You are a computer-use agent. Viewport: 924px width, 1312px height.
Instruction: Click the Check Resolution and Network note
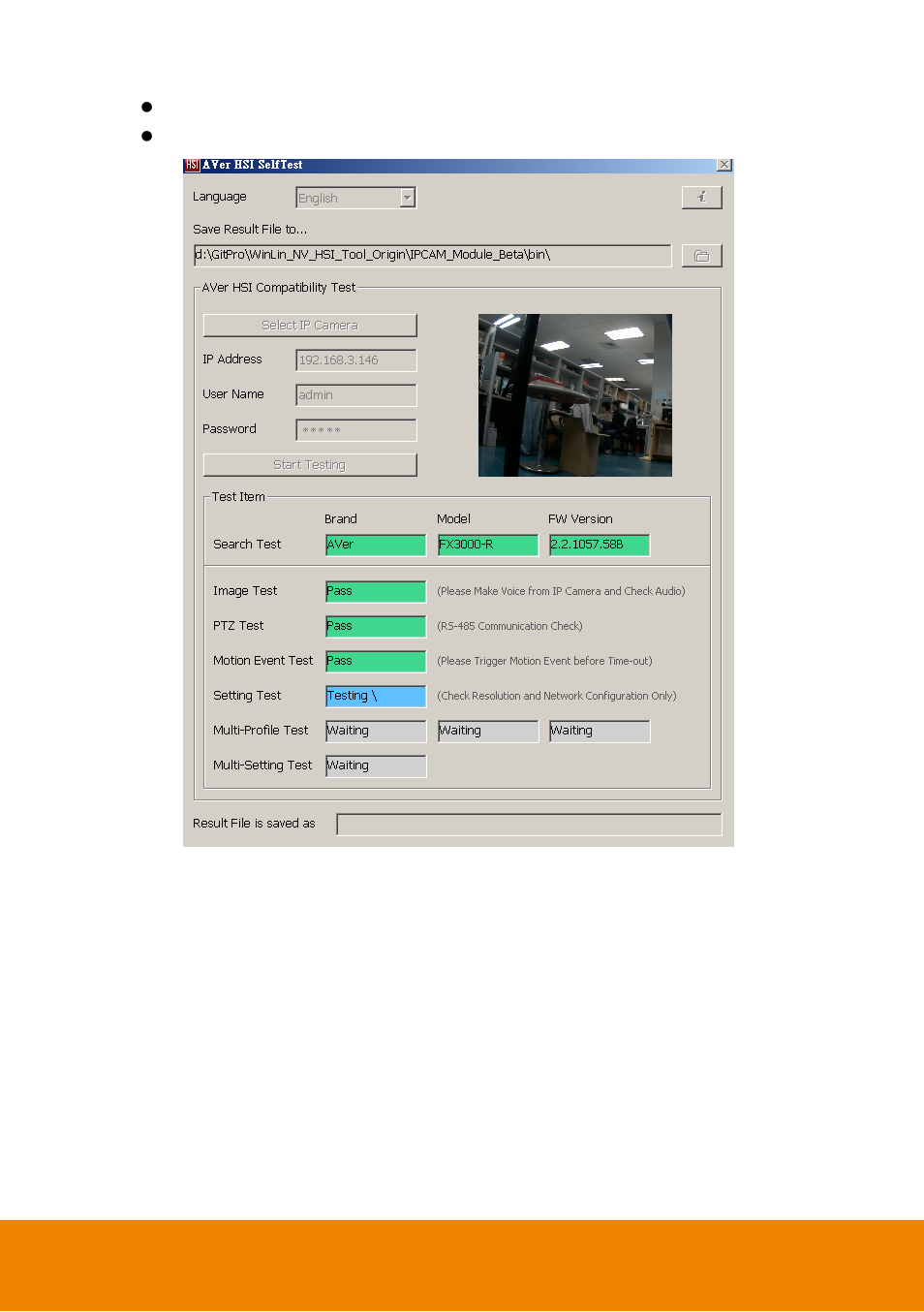557,697
